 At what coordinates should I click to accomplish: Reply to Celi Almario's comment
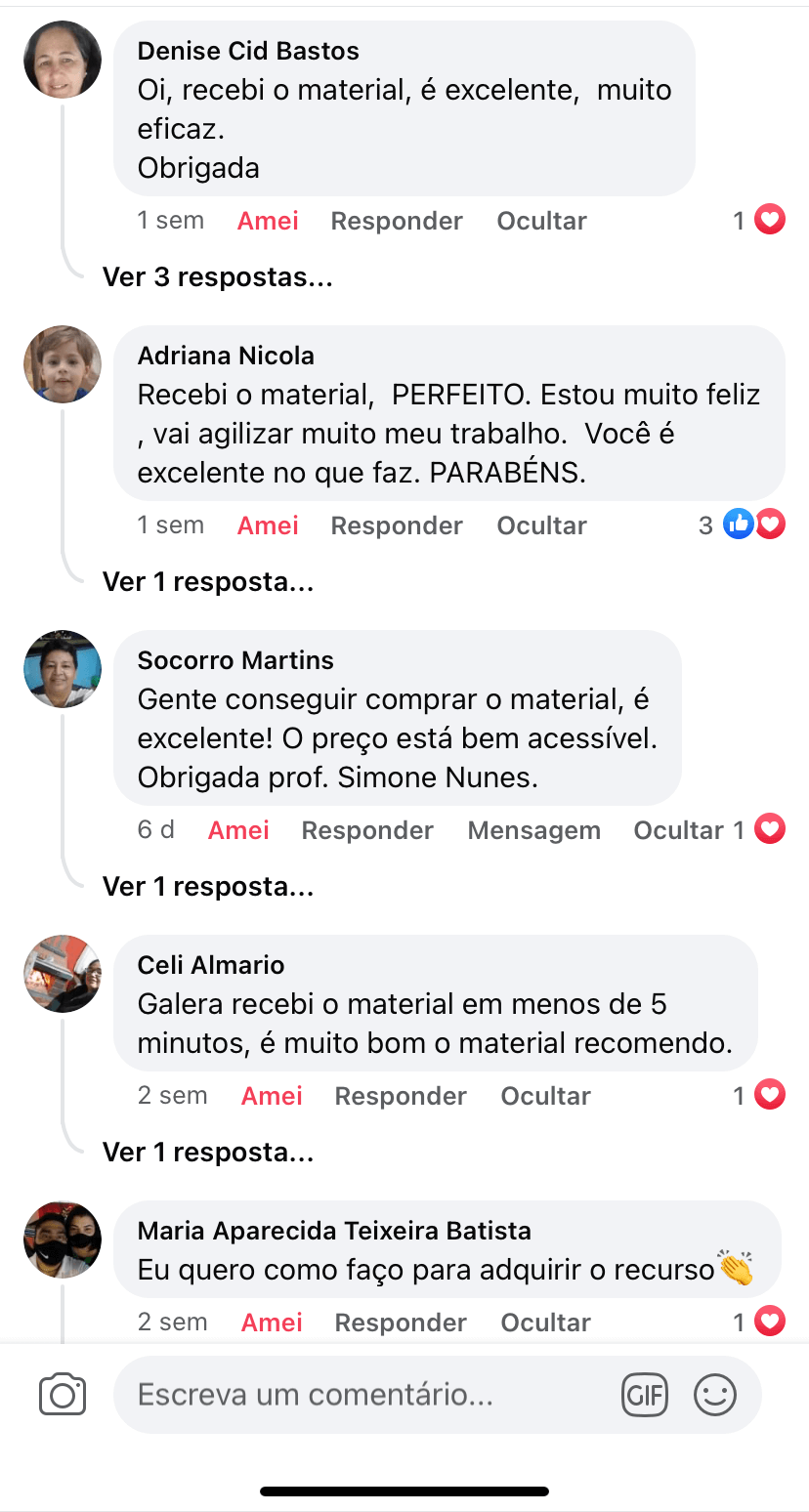(x=401, y=1096)
